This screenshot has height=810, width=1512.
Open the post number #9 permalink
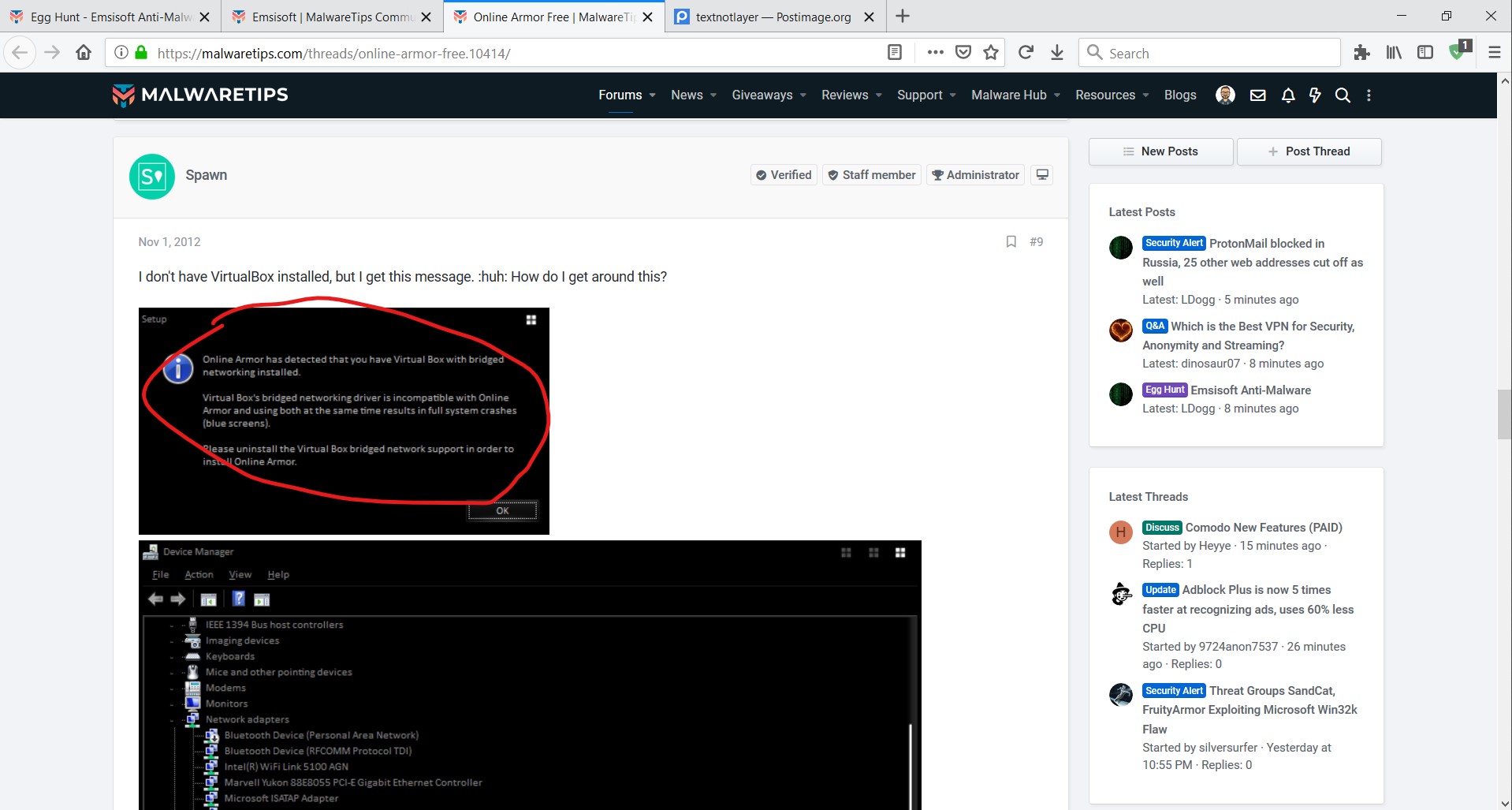(x=1037, y=242)
